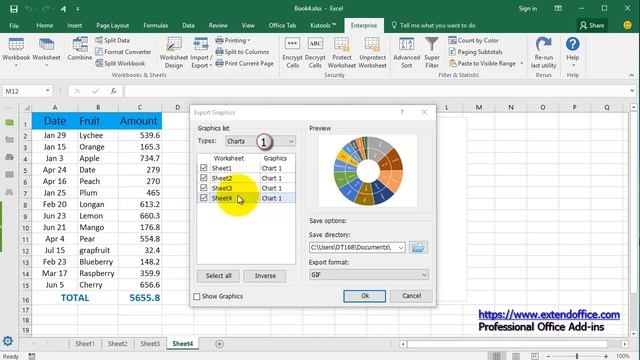640x360 pixels.
Task: Click Split to Columns tool
Action: click(242, 52)
